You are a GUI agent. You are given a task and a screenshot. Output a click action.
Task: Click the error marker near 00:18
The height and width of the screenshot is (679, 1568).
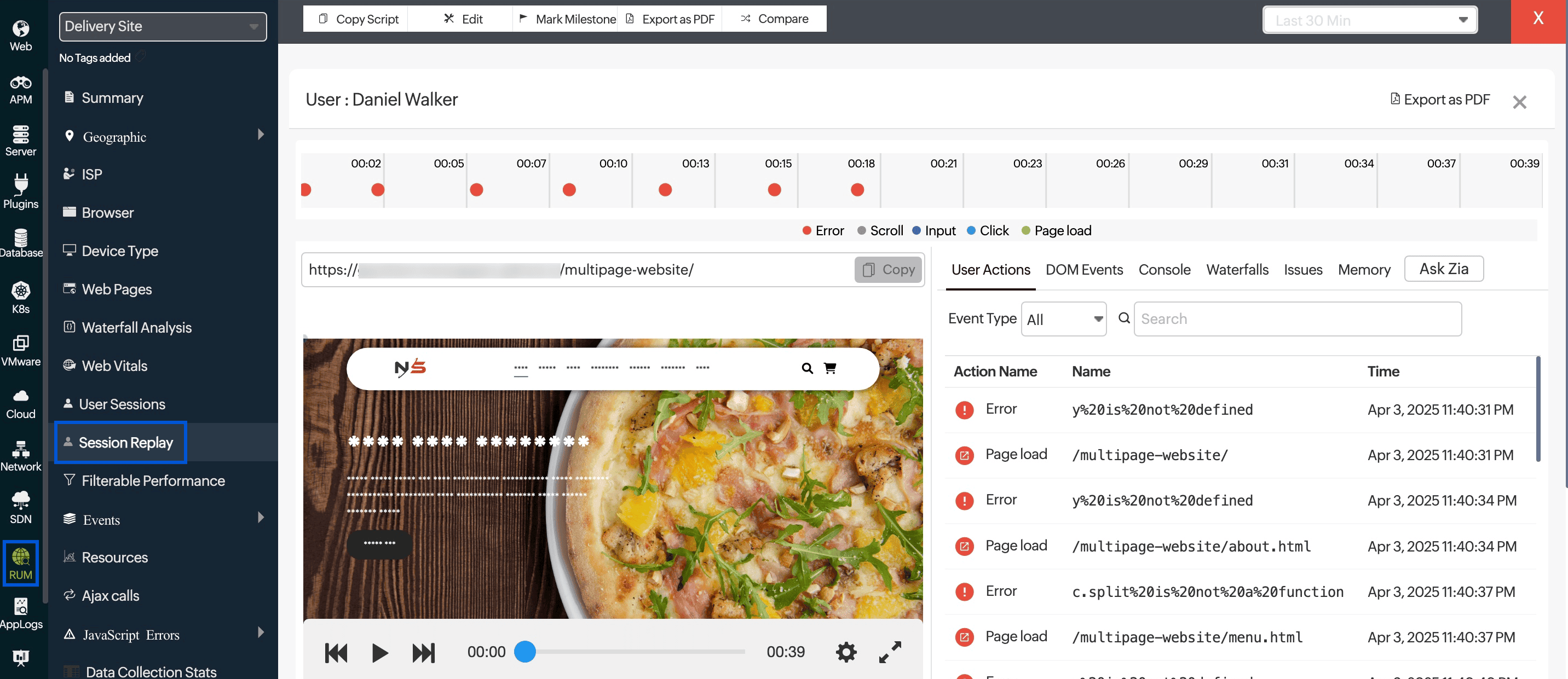pyautogui.click(x=857, y=190)
